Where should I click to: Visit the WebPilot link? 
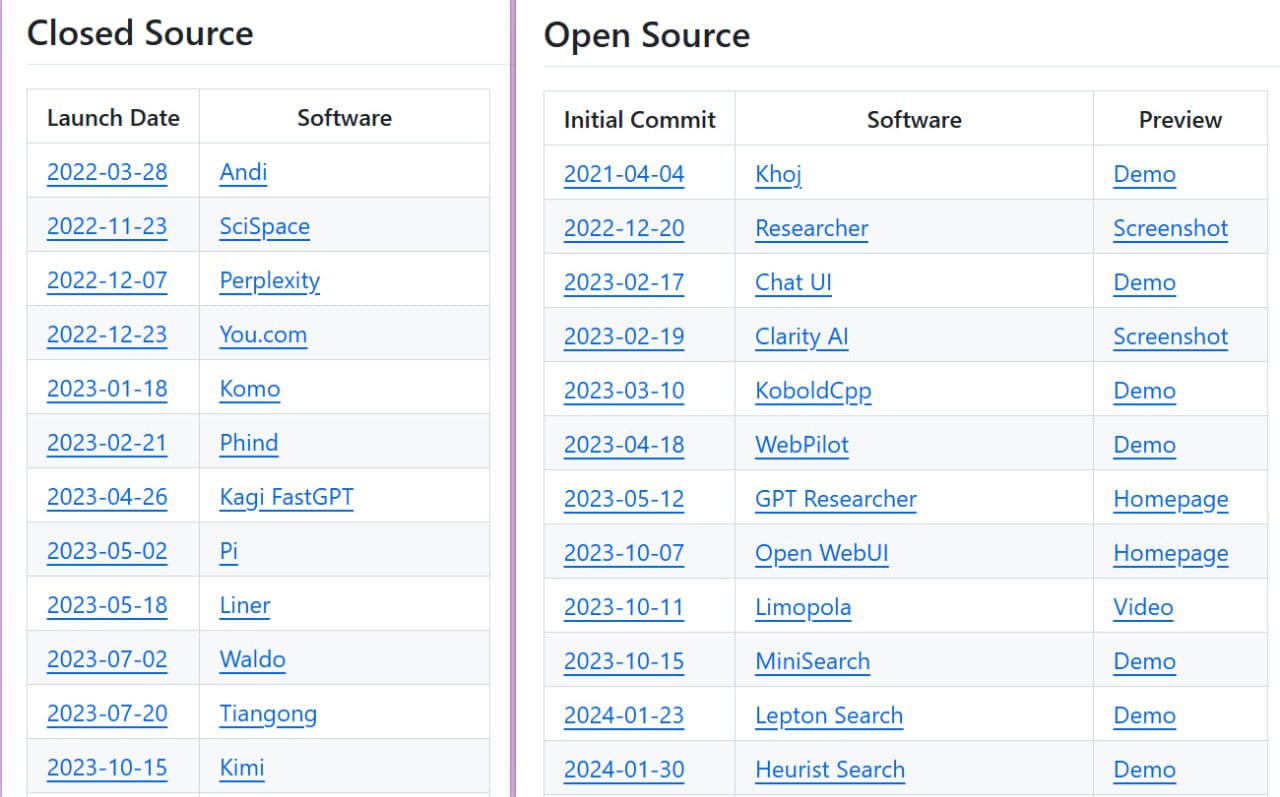click(x=802, y=444)
